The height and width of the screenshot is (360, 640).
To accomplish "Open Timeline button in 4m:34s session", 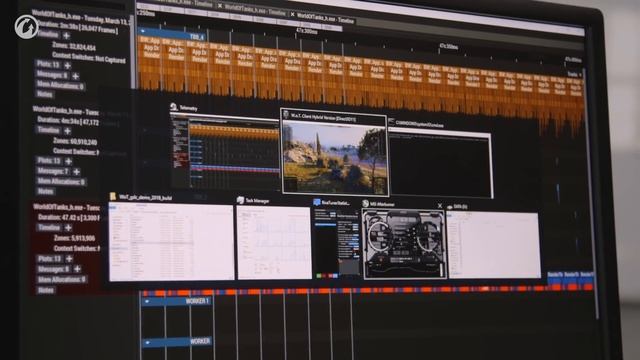I will (49, 130).
